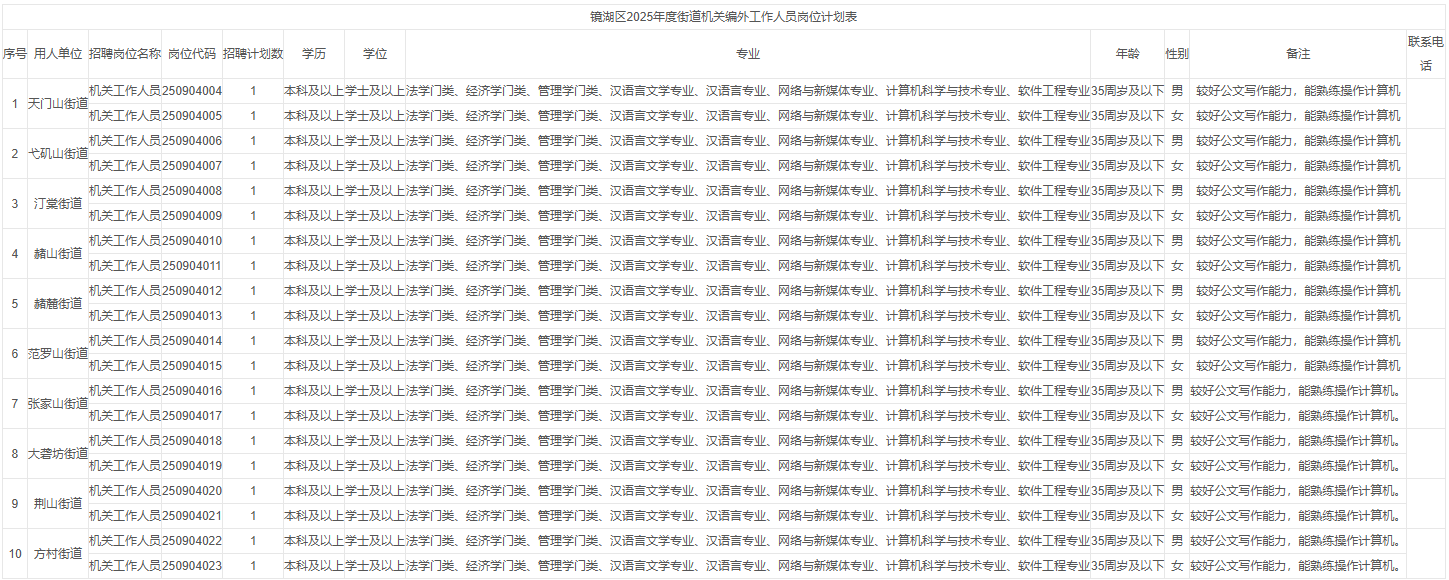Click the 性别 column header
Screen dimensions: 1449x580
tap(1177, 53)
